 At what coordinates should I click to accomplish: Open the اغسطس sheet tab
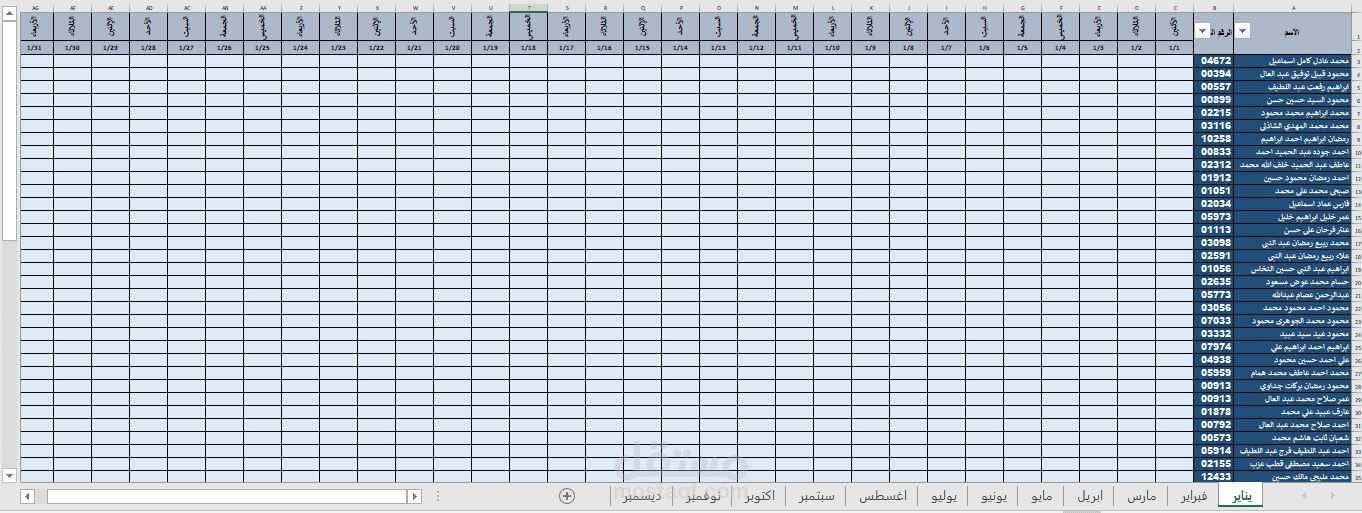point(883,497)
